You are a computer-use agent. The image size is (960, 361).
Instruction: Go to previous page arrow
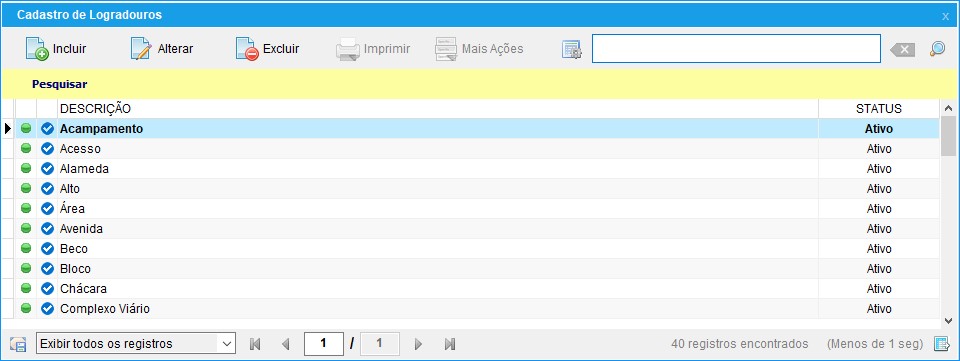point(285,344)
